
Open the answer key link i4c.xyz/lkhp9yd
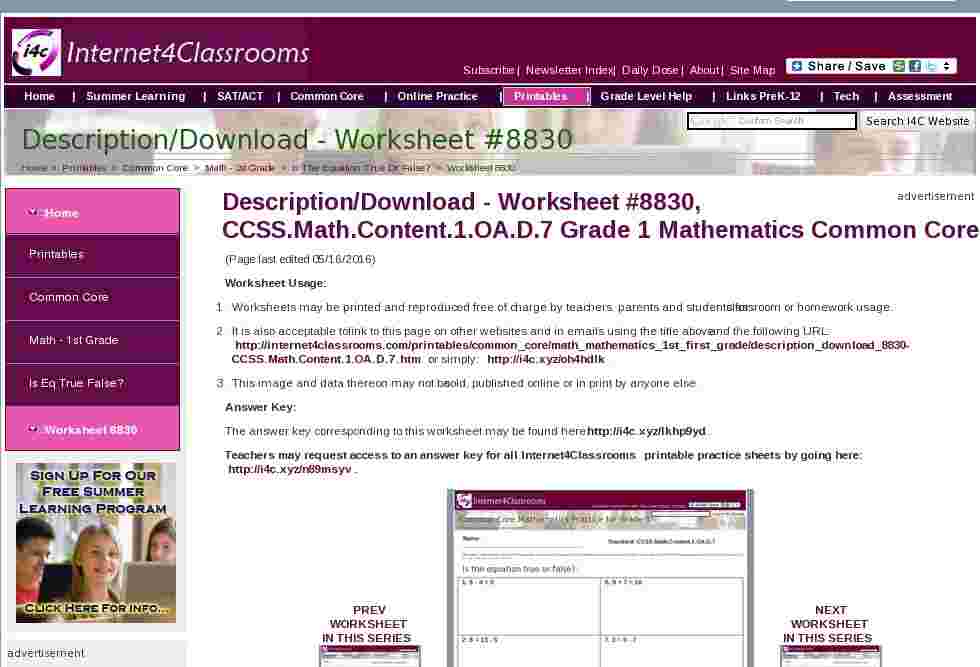(x=646, y=431)
